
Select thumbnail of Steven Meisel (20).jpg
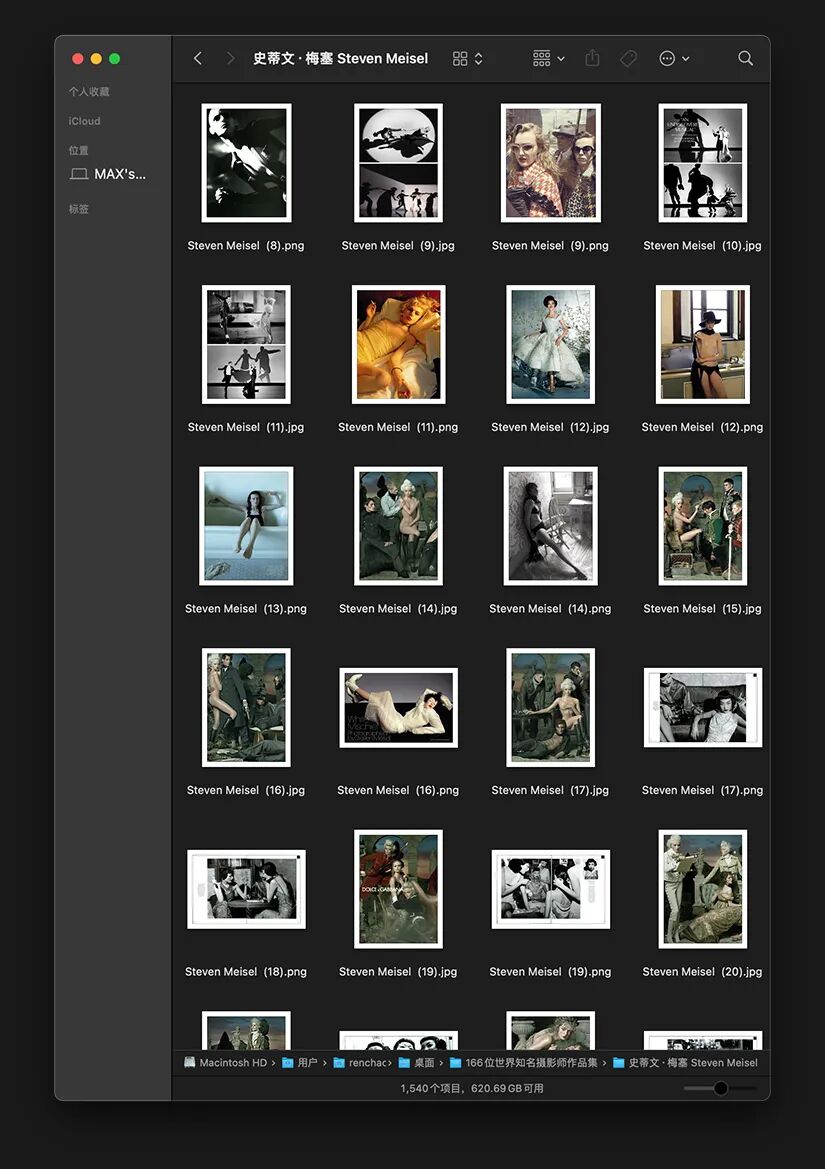[702, 889]
